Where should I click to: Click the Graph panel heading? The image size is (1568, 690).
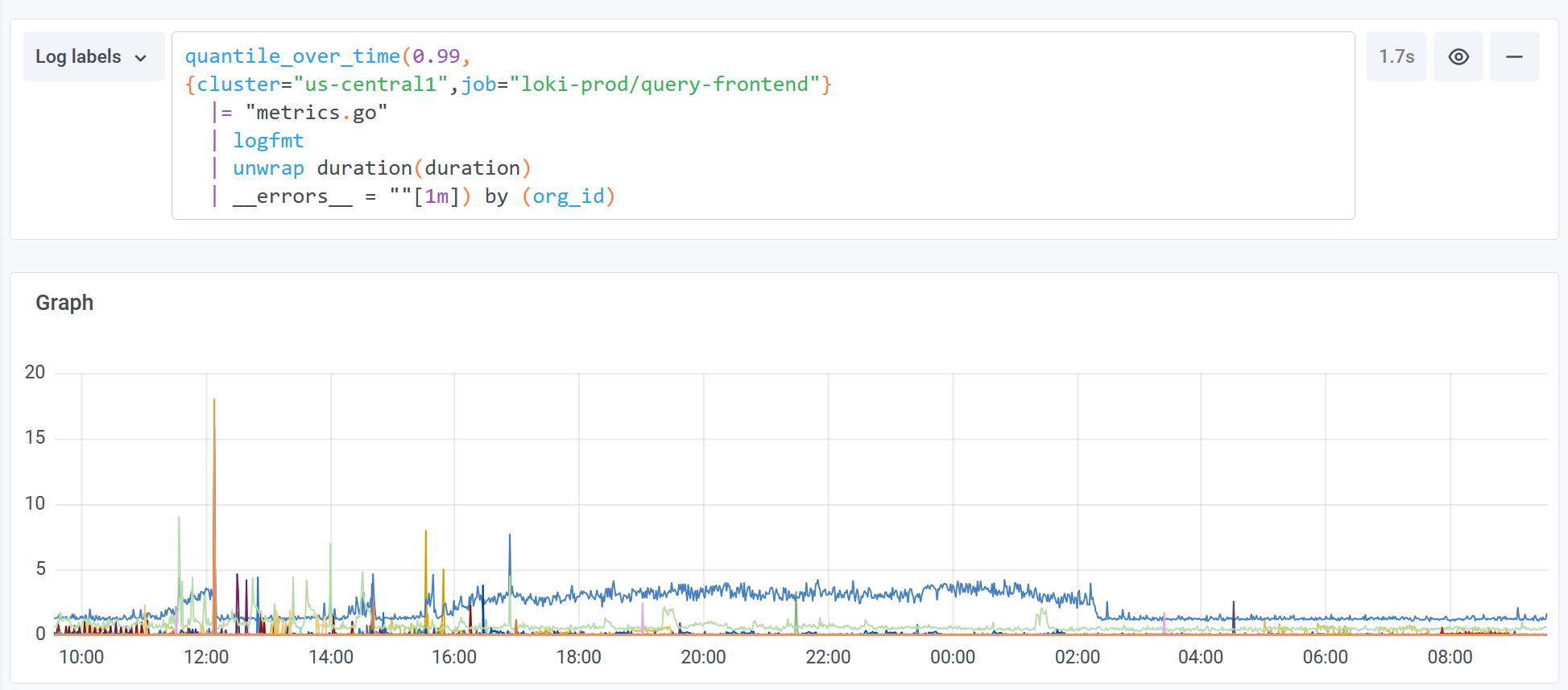pos(64,303)
